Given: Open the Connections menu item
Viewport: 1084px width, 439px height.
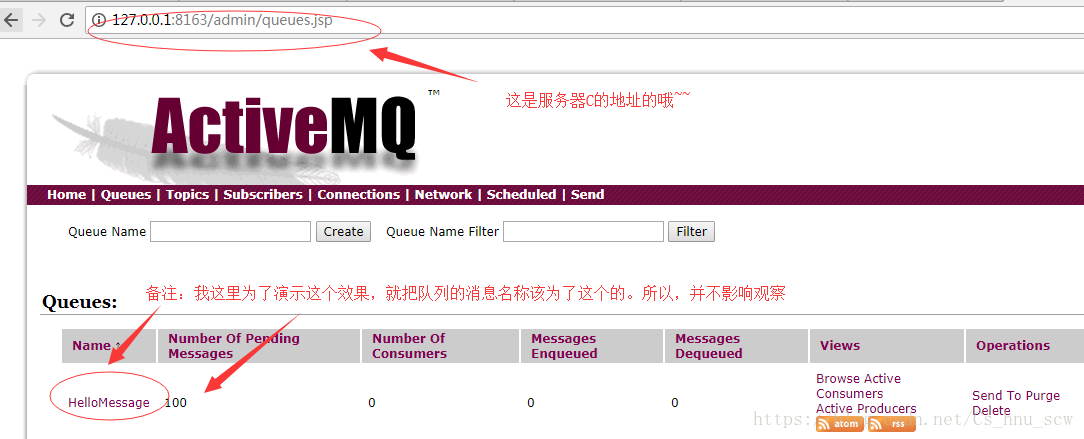Looking at the screenshot, I should pos(359,195).
